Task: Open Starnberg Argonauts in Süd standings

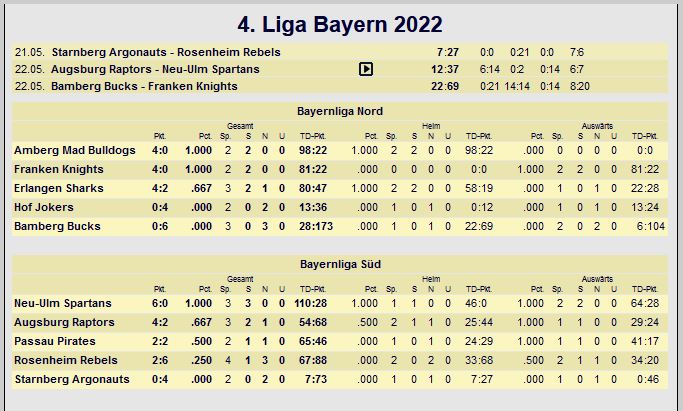Action: coord(72,379)
